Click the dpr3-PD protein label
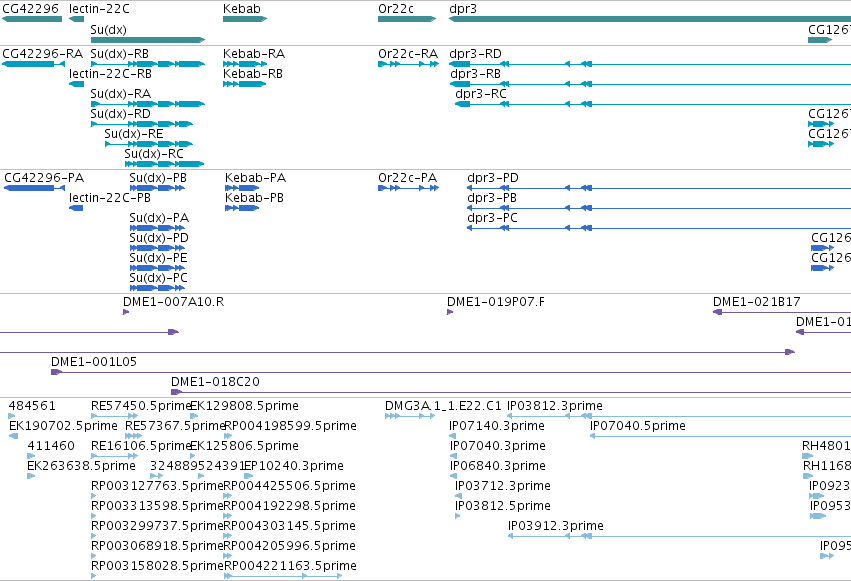The width and height of the screenshot is (851, 581). pos(493,178)
